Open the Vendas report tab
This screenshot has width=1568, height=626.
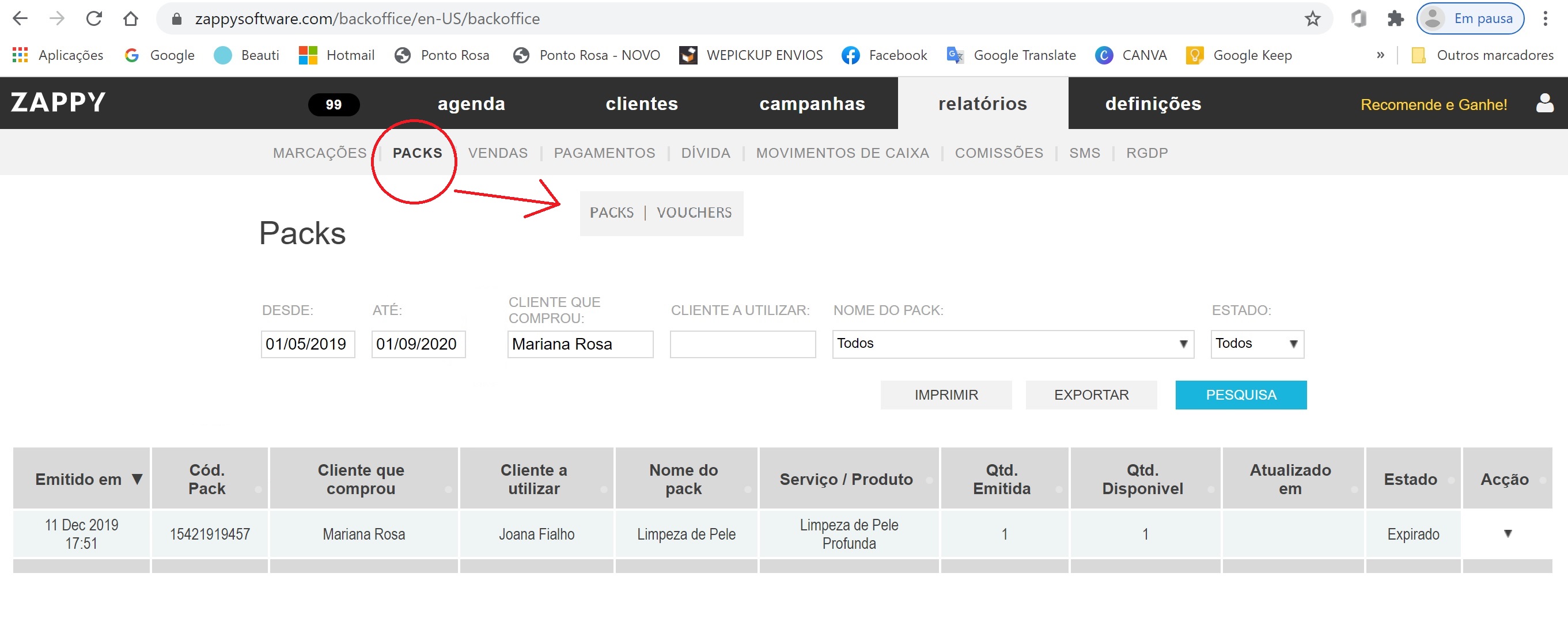(497, 153)
